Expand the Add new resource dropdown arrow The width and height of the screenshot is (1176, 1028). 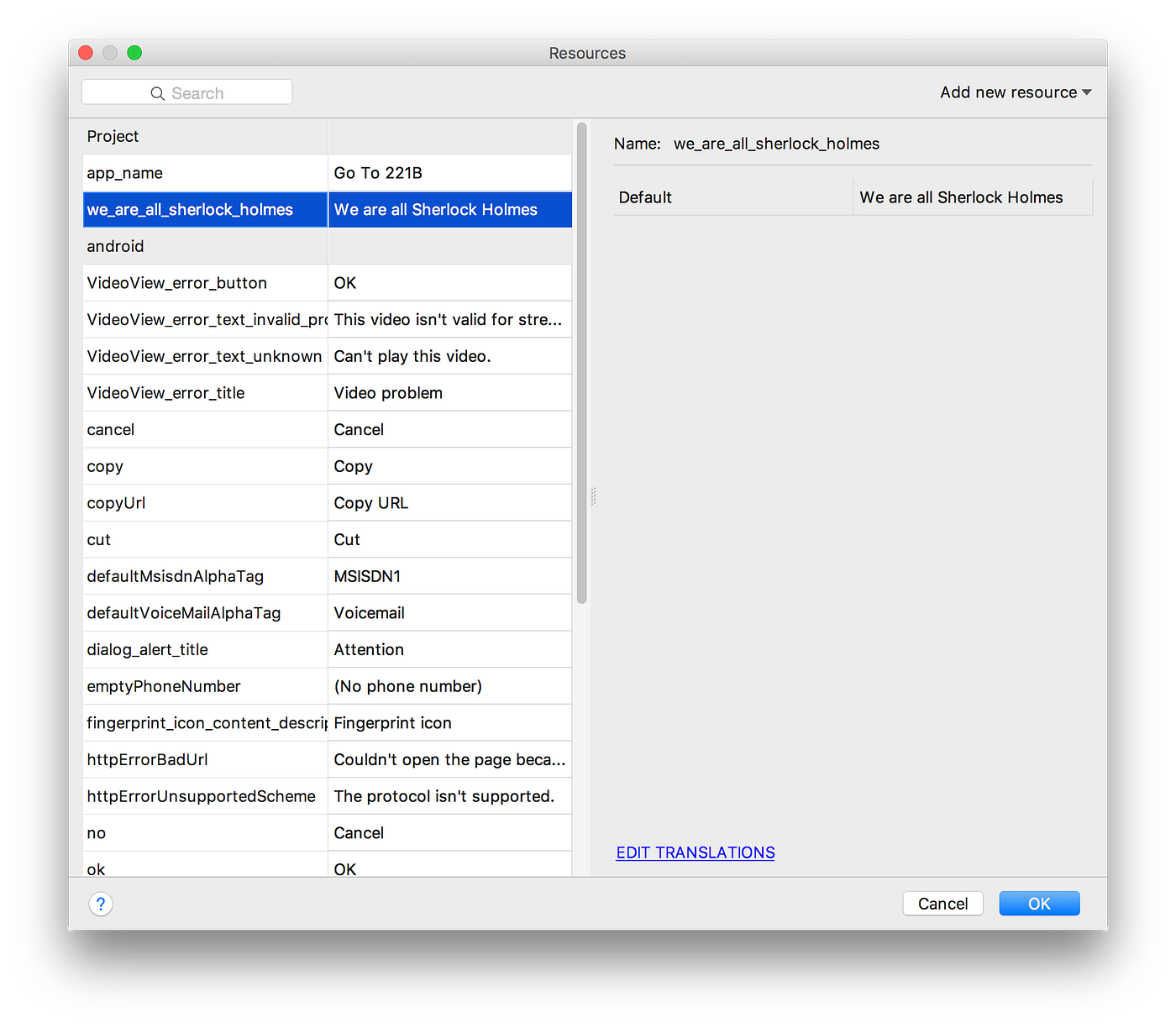click(1086, 92)
